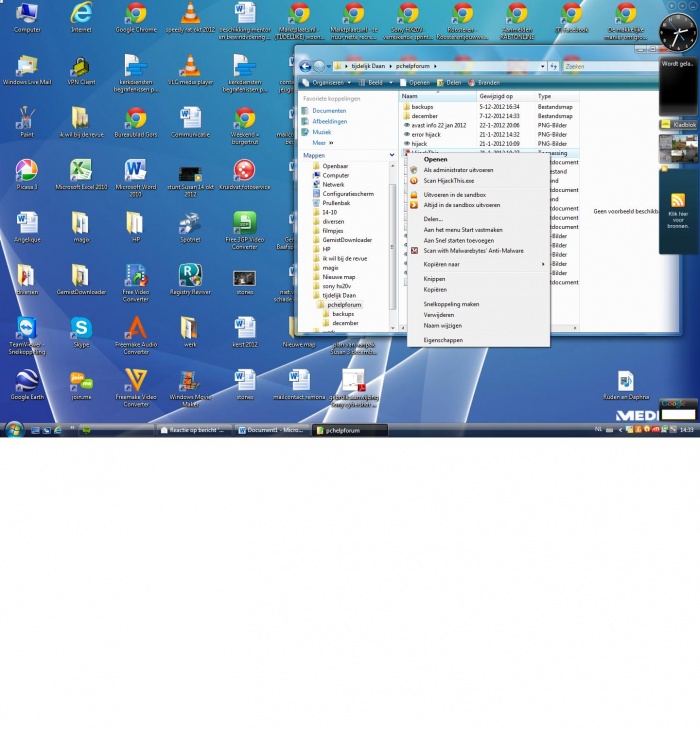Switch to Document1 Word taskbar button
The height and width of the screenshot is (729, 700).
pyautogui.click(x=272, y=430)
